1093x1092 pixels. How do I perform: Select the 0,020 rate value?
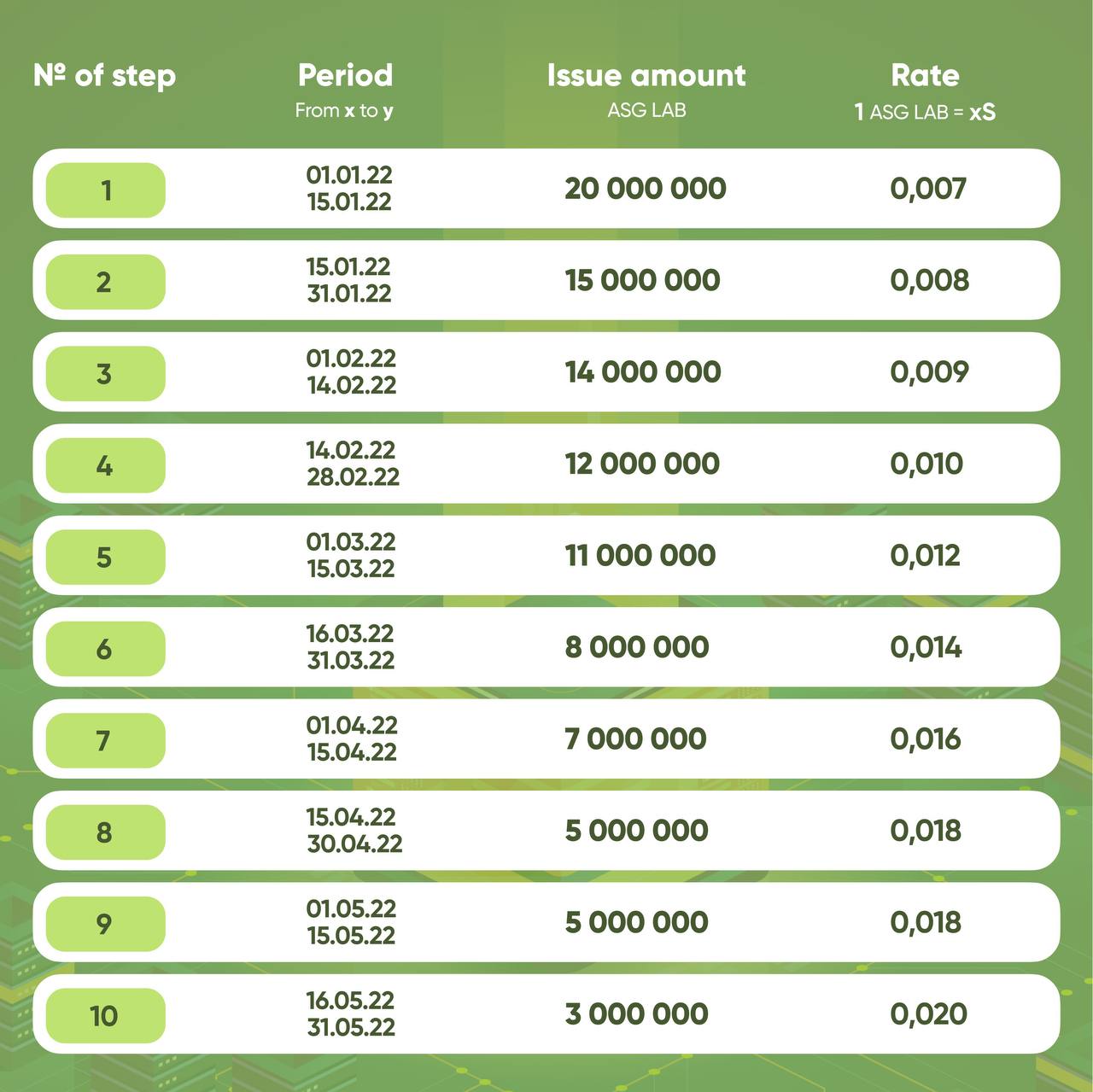click(x=928, y=1013)
